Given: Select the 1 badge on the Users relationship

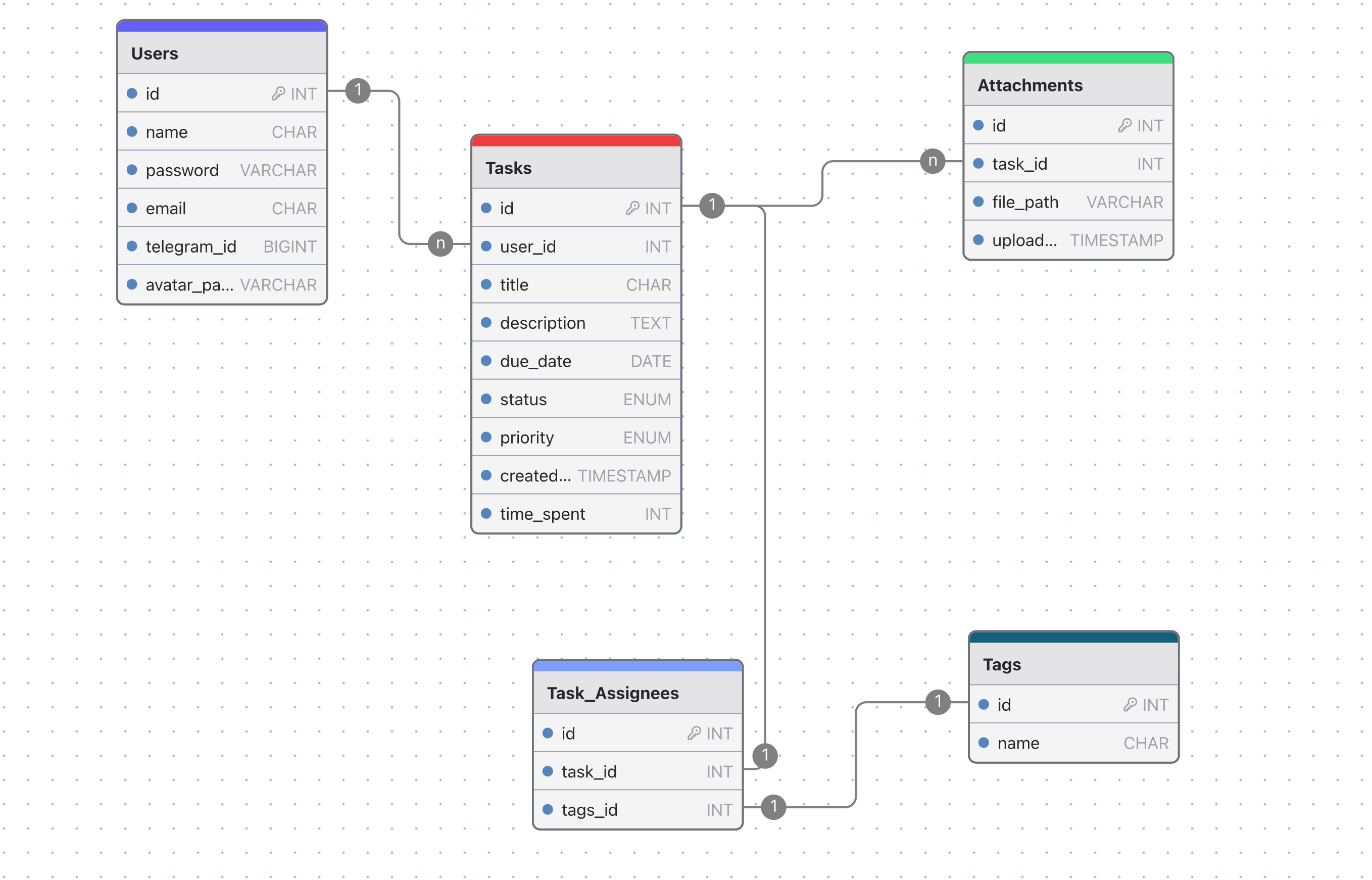Looking at the screenshot, I should point(358,90).
